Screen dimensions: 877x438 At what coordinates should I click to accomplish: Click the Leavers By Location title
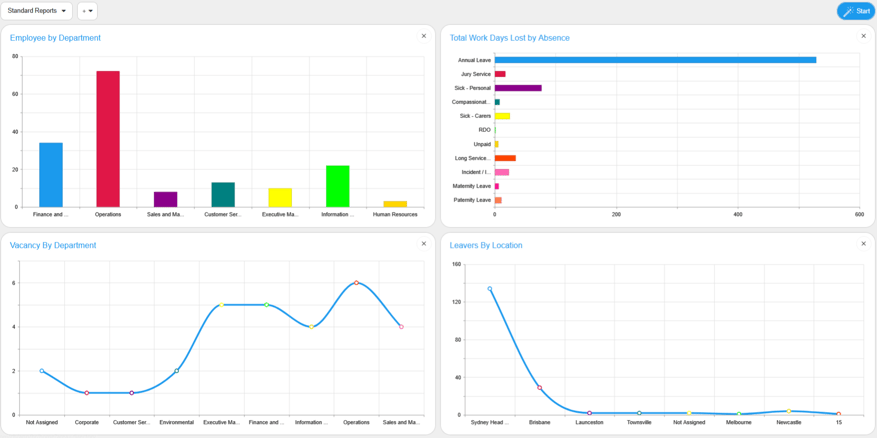486,245
